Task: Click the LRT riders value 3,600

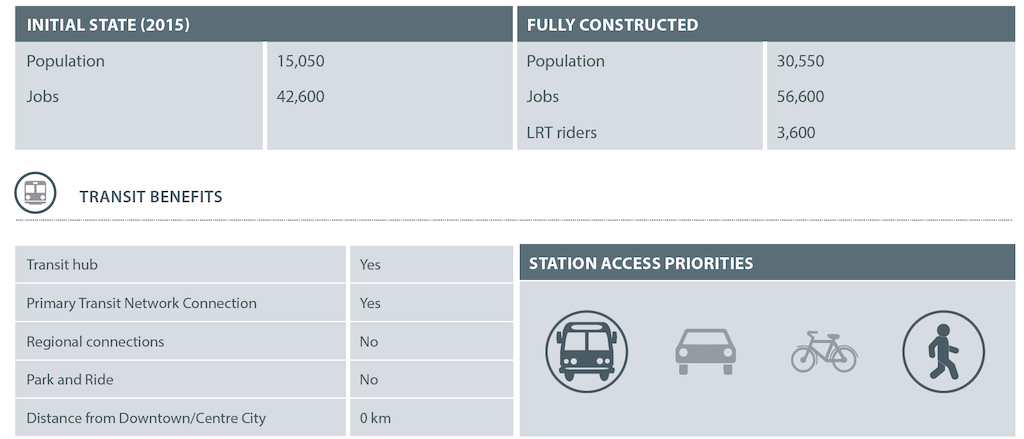Action: (796, 133)
